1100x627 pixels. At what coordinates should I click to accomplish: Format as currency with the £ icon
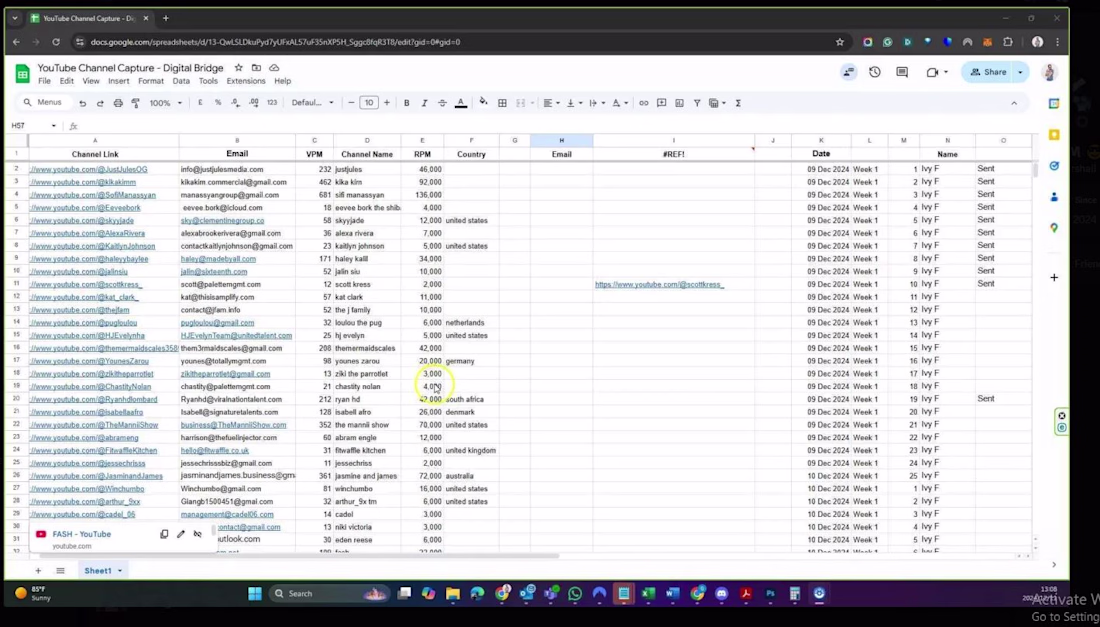click(x=200, y=102)
